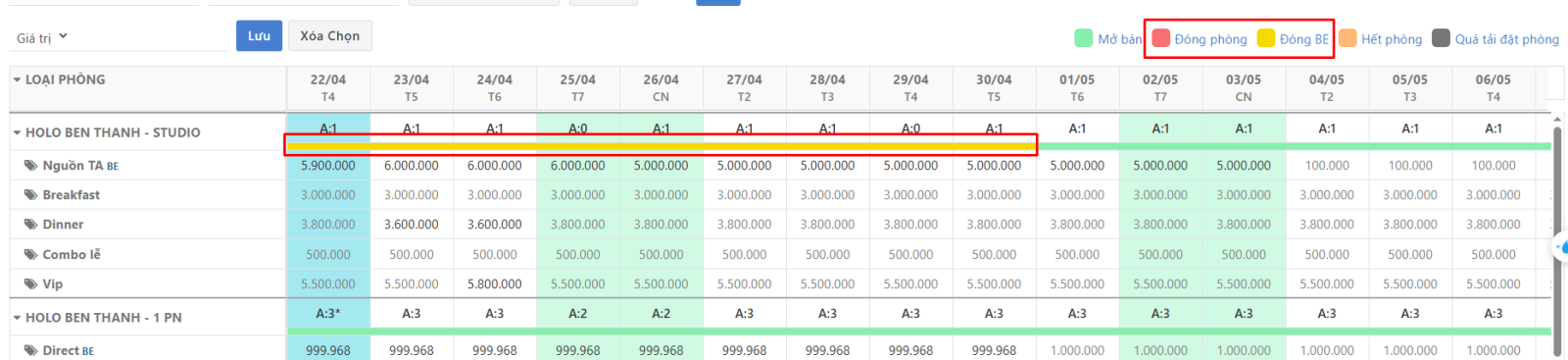1568x360 pixels.
Task: Click the yellow Đóng BE legend swatch
Action: pos(1266,38)
